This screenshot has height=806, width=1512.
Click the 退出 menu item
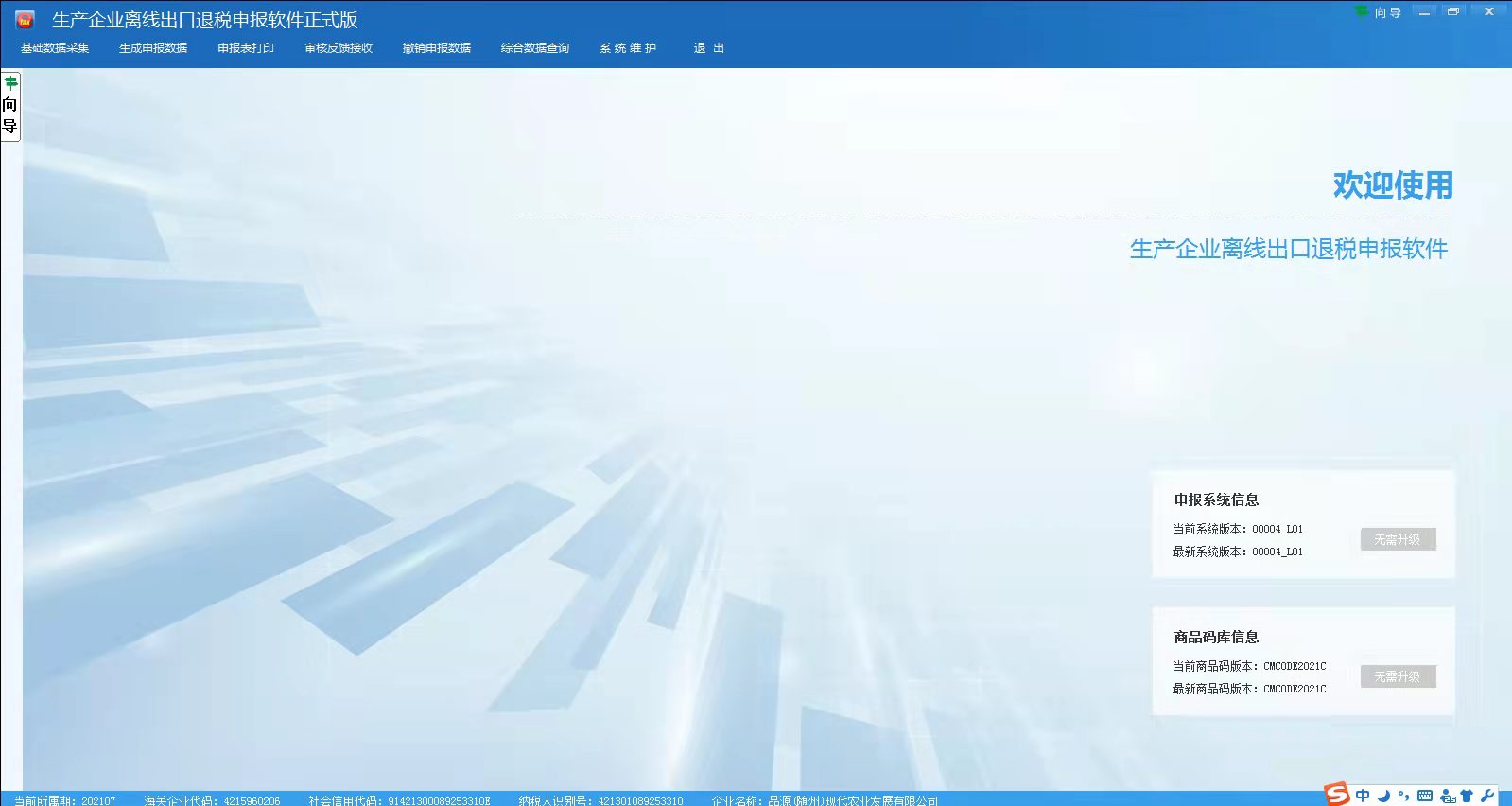tap(709, 48)
